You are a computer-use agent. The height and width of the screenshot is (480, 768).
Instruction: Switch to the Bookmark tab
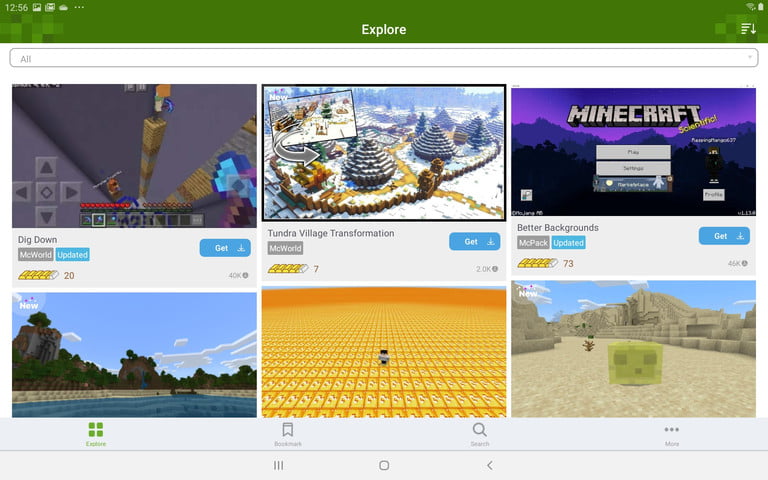[288, 434]
